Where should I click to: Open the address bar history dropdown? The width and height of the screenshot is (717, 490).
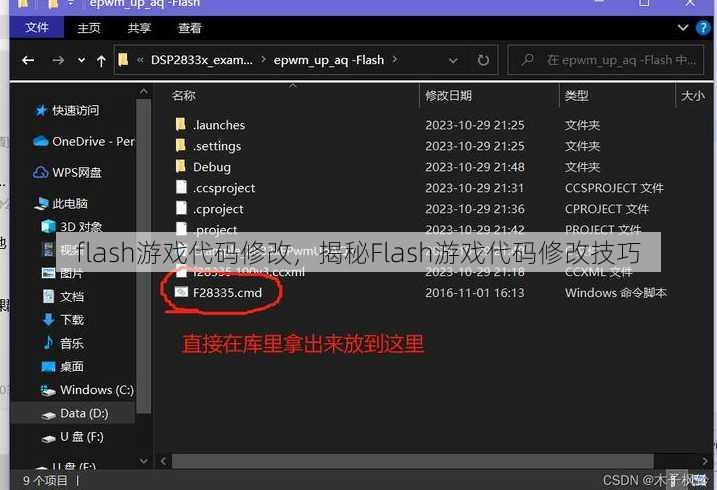453,60
